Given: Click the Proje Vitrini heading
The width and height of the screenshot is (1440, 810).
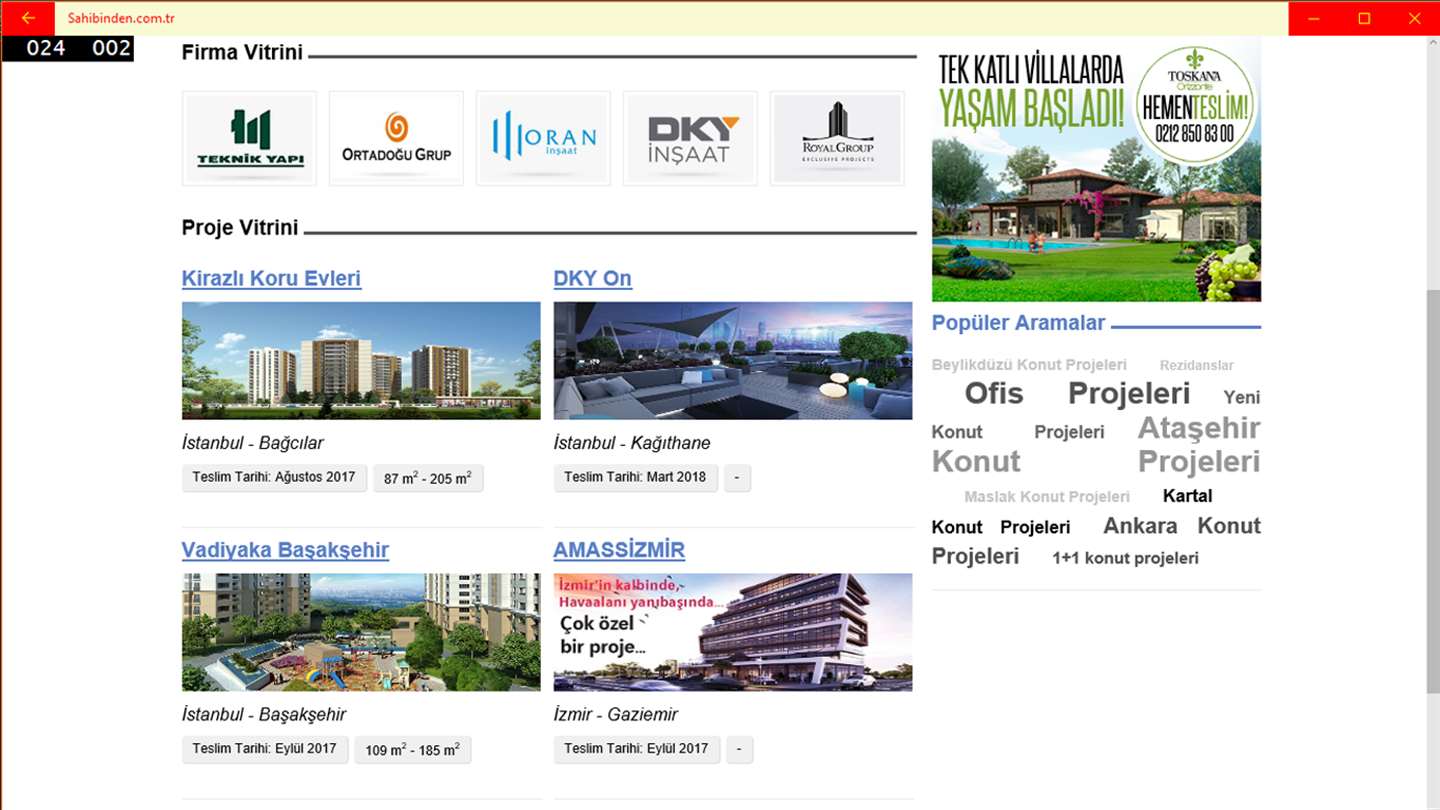Looking at the screenshot, I should [x=240, y=228].
